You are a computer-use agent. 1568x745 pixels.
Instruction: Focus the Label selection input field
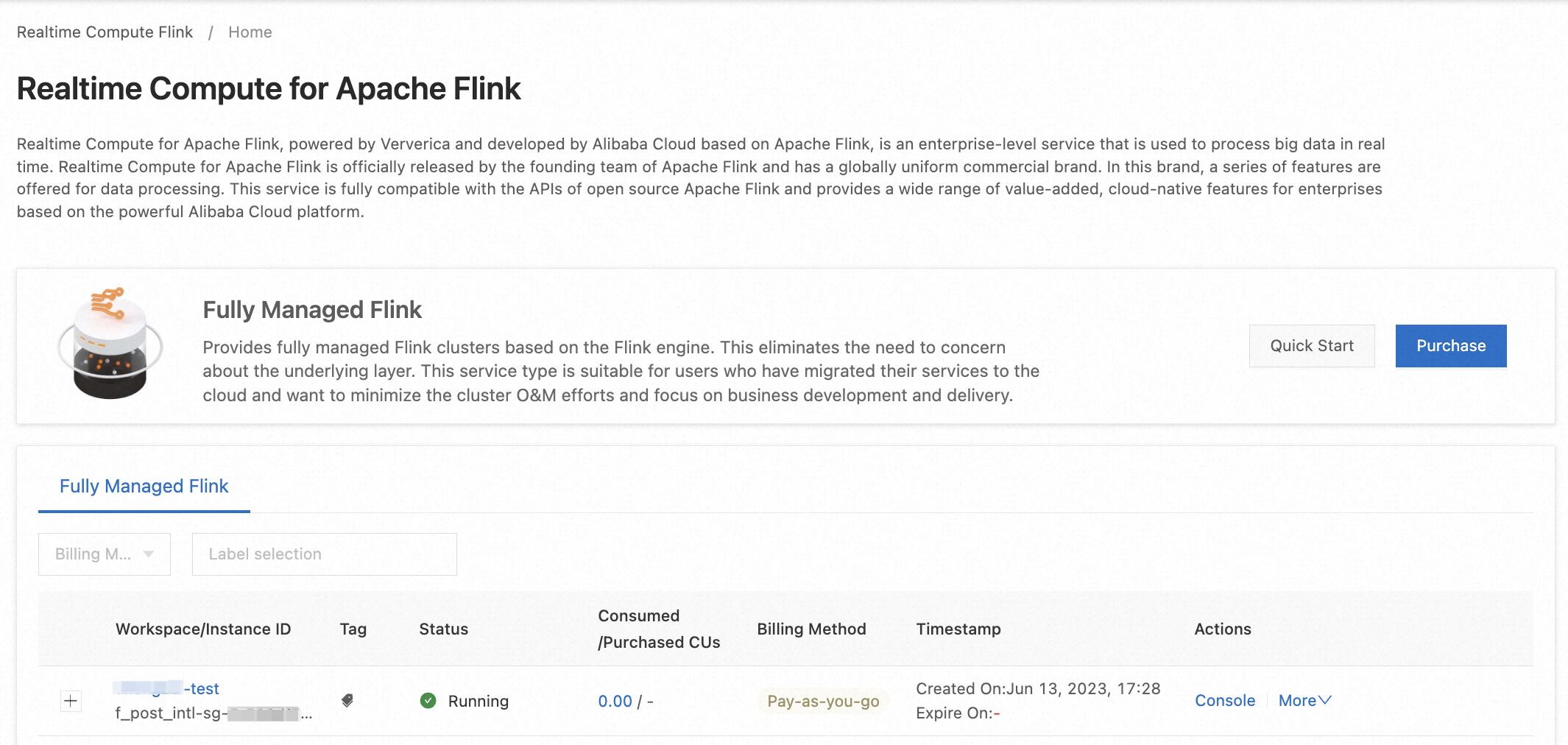click(324, 554)
